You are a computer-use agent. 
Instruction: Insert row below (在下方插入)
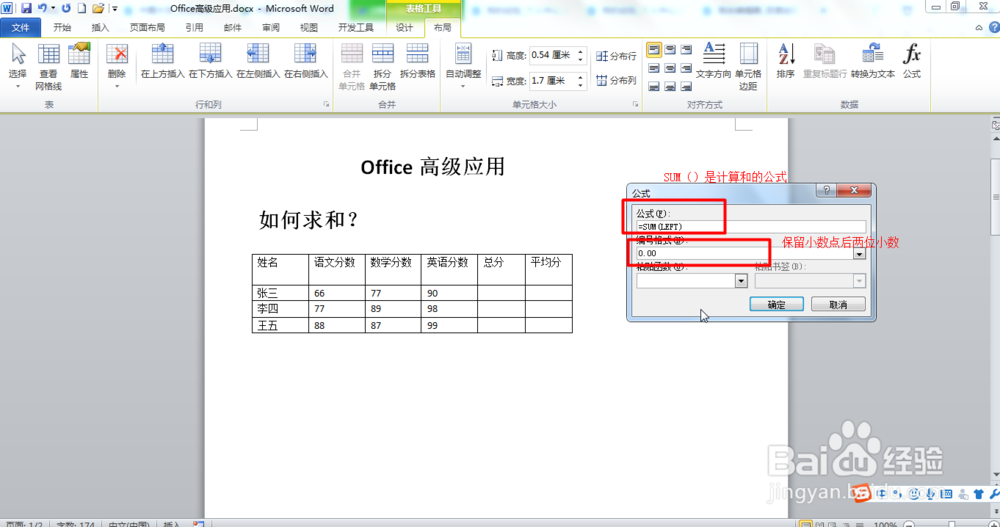click(210, 61)
